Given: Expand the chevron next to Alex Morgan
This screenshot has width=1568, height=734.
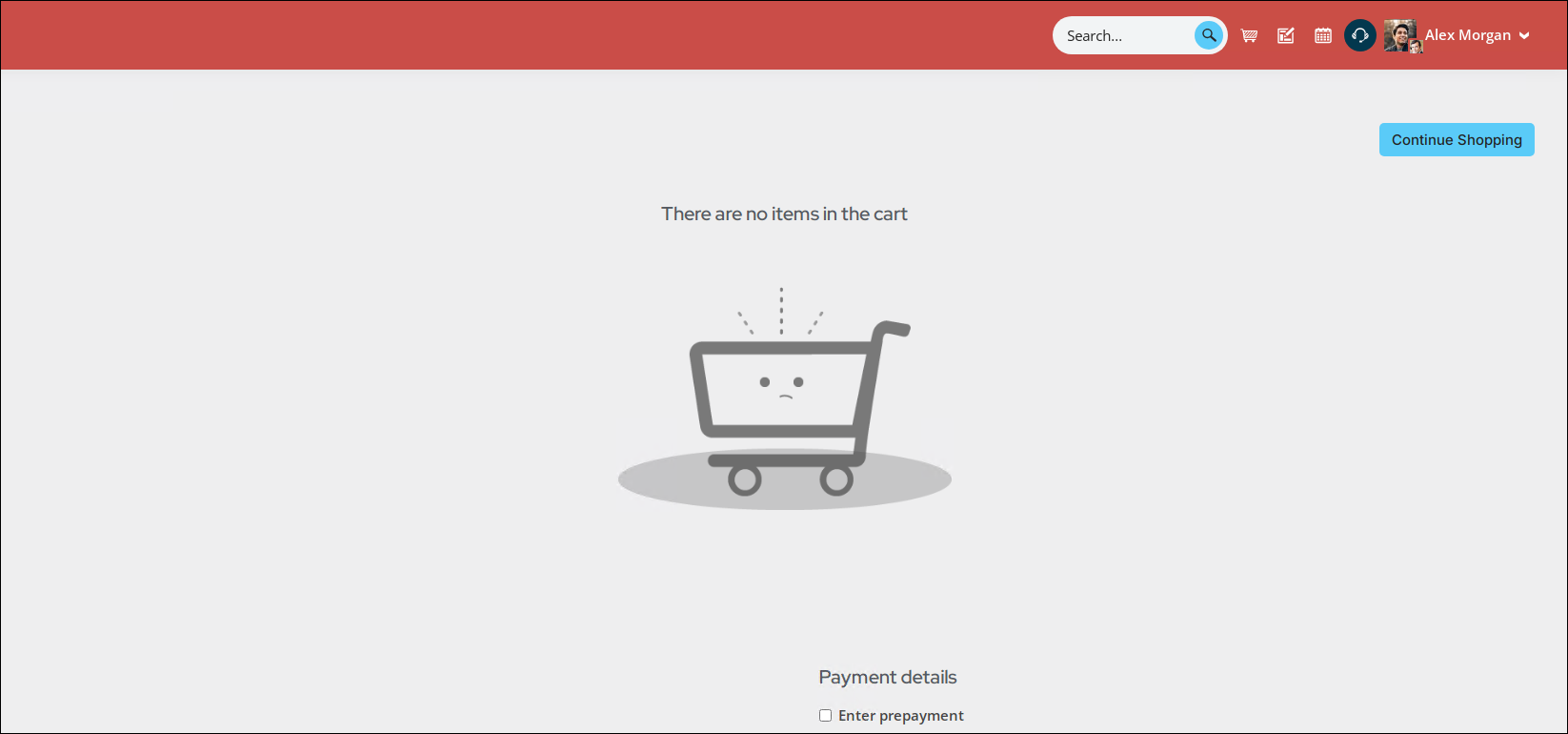Looking at the screenshot, I should click(1524, 35).
